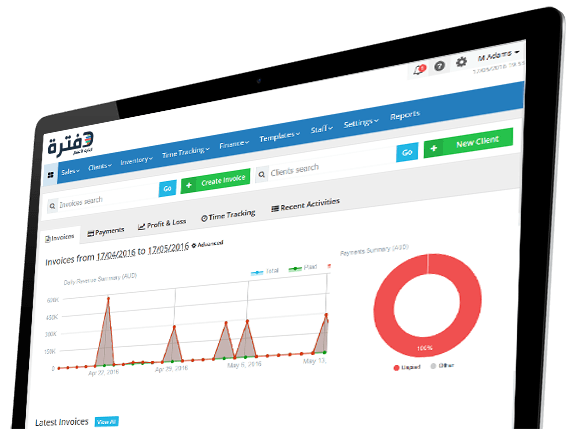Screen dimensions: 576x429
Task: Toggle the Total series in chart legend
Action: point(264,271)
